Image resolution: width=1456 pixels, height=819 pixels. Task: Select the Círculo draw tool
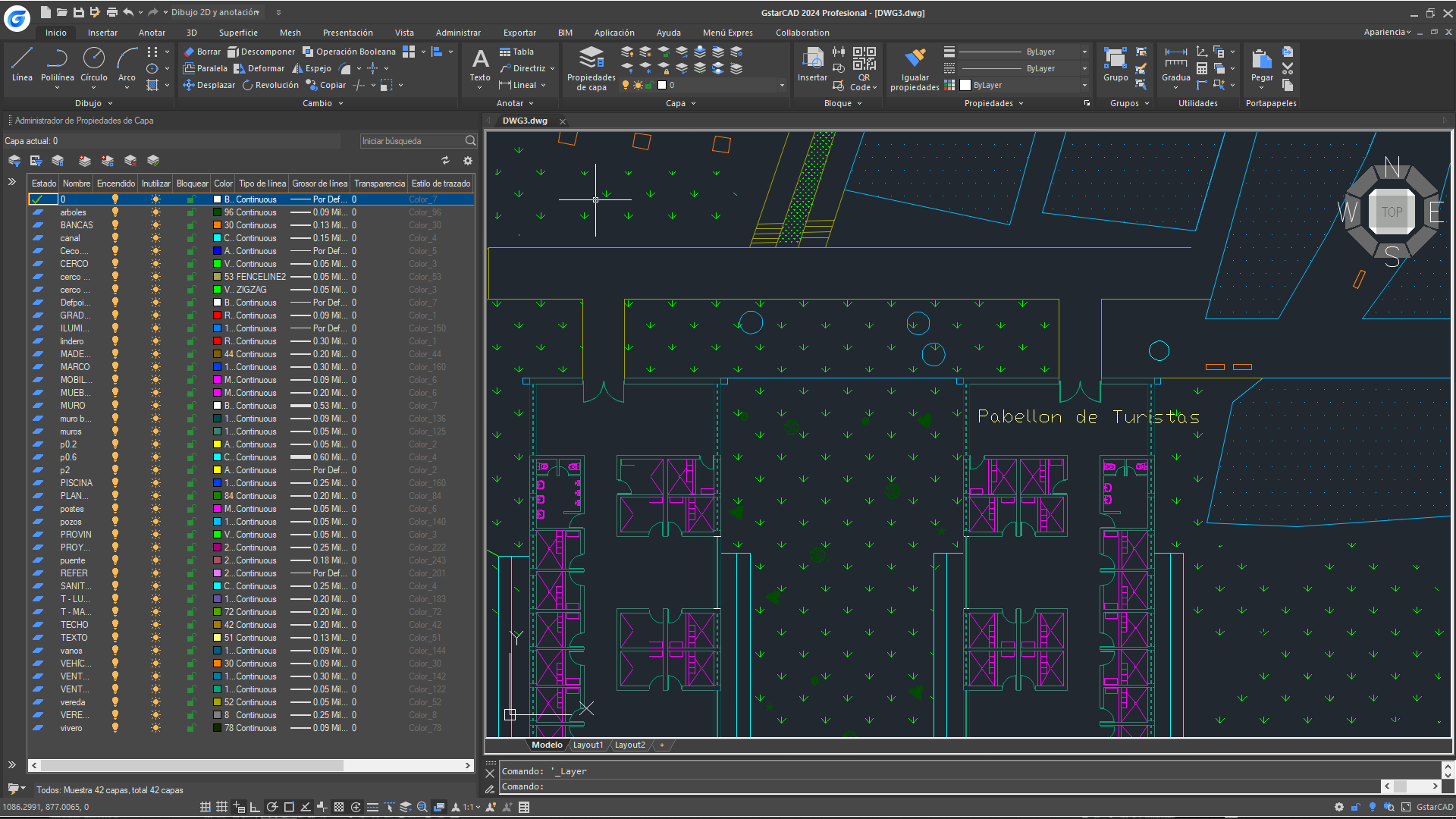pos(94,64)
